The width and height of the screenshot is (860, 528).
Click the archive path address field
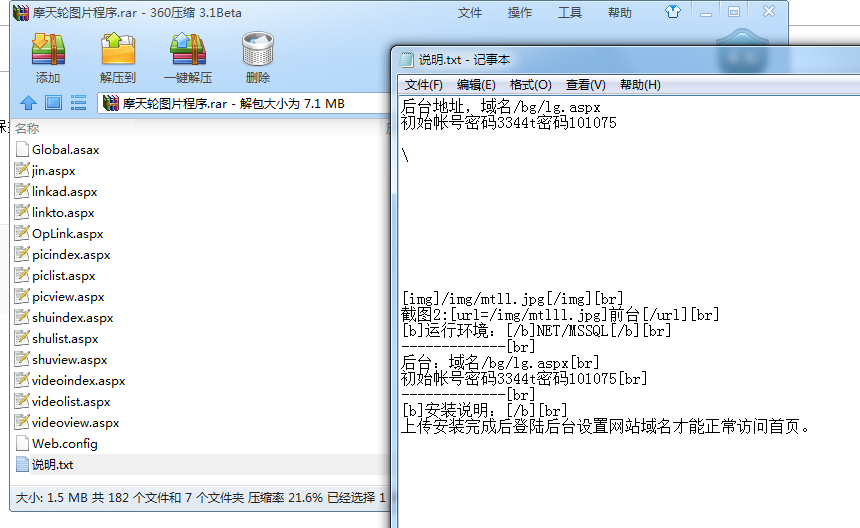click(x=244, y=103)
